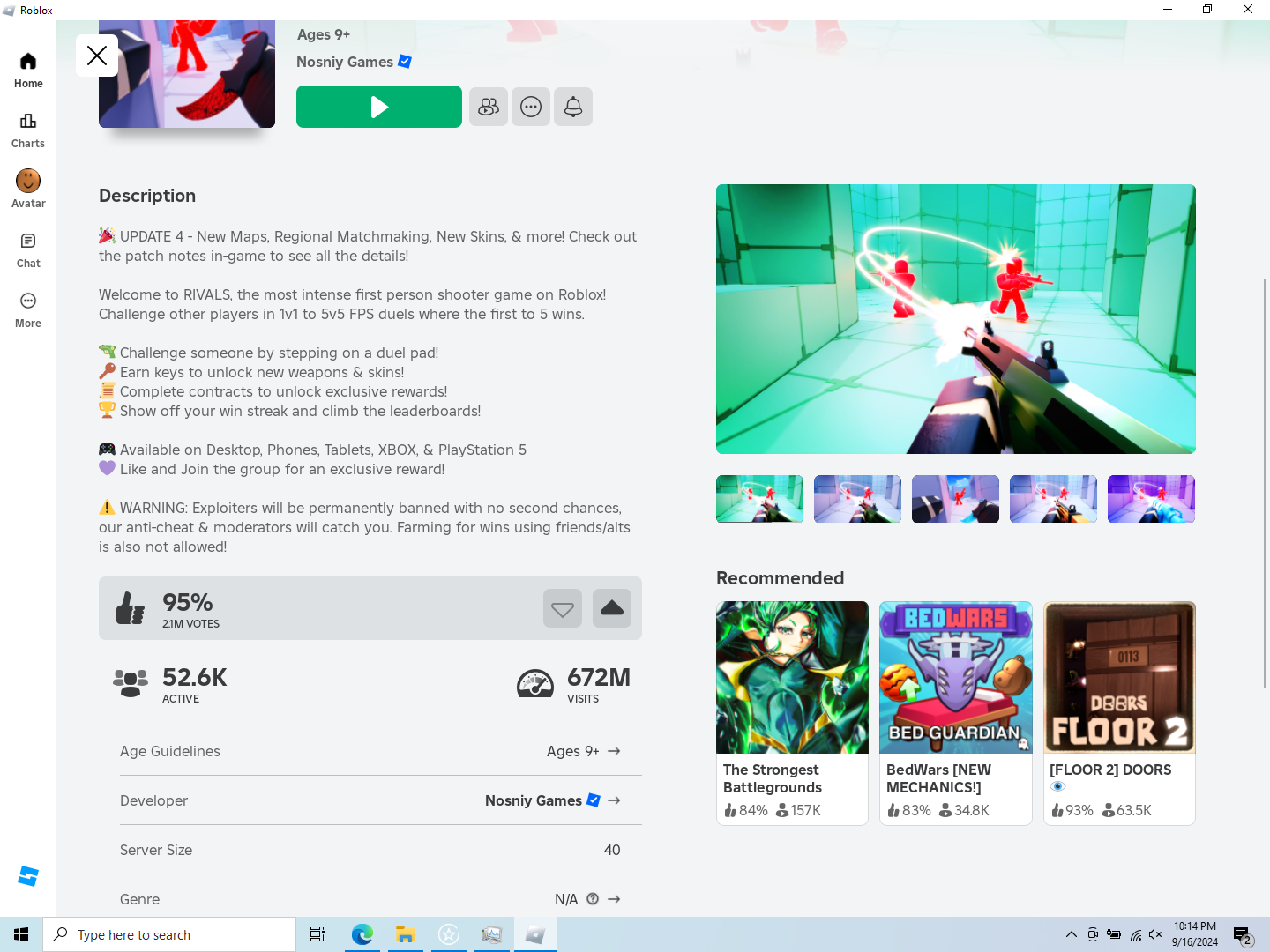
Task: Open Nosniy Games creator link at top
Action: tap(354, 62)
